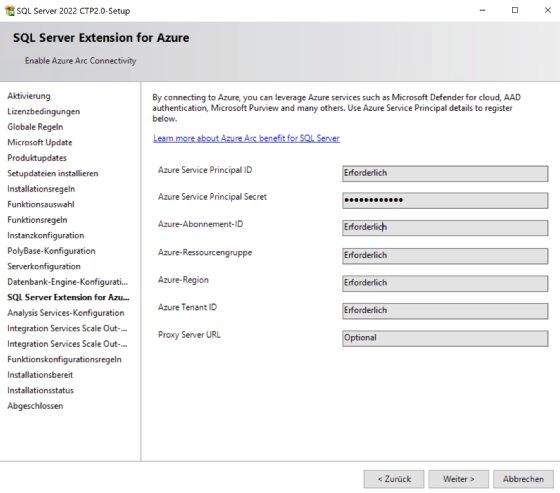Minimize the setup window
560x493 pixels.
tap(482, 10)
